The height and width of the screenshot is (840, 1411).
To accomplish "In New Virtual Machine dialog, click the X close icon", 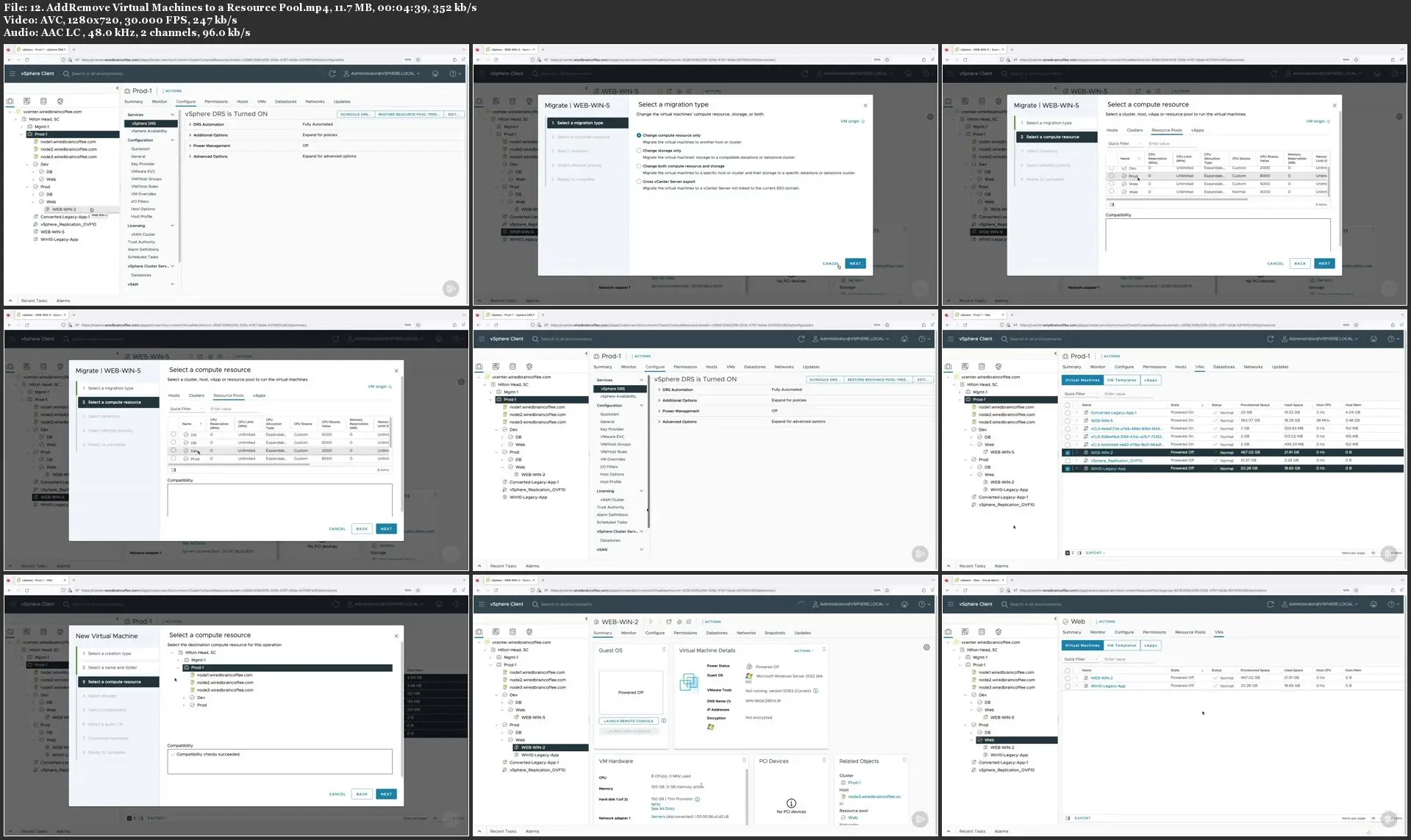I will coord(396,636).
